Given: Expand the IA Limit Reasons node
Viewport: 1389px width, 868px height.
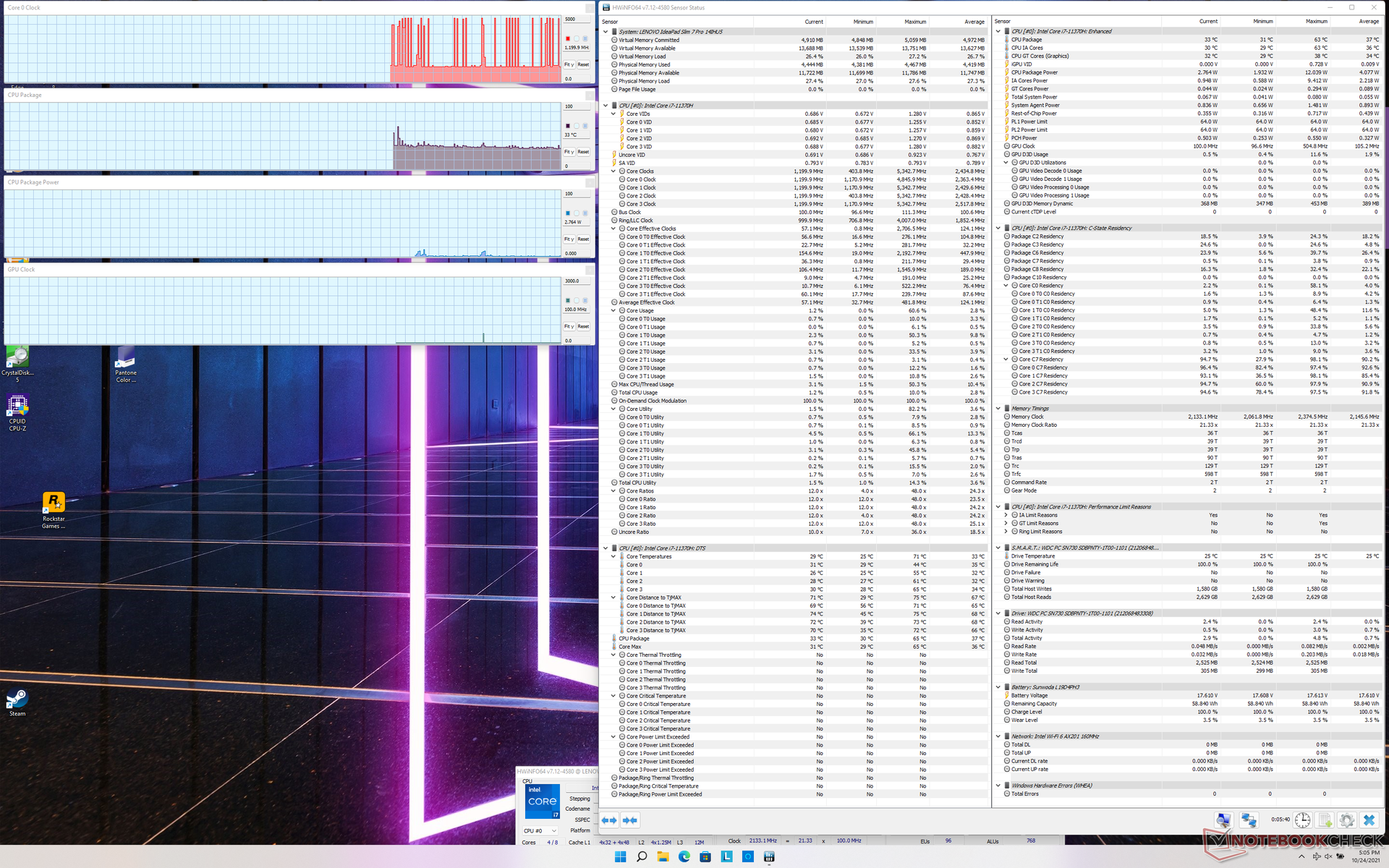Looking at the screenshot, I should click(x=1006, y=515).
